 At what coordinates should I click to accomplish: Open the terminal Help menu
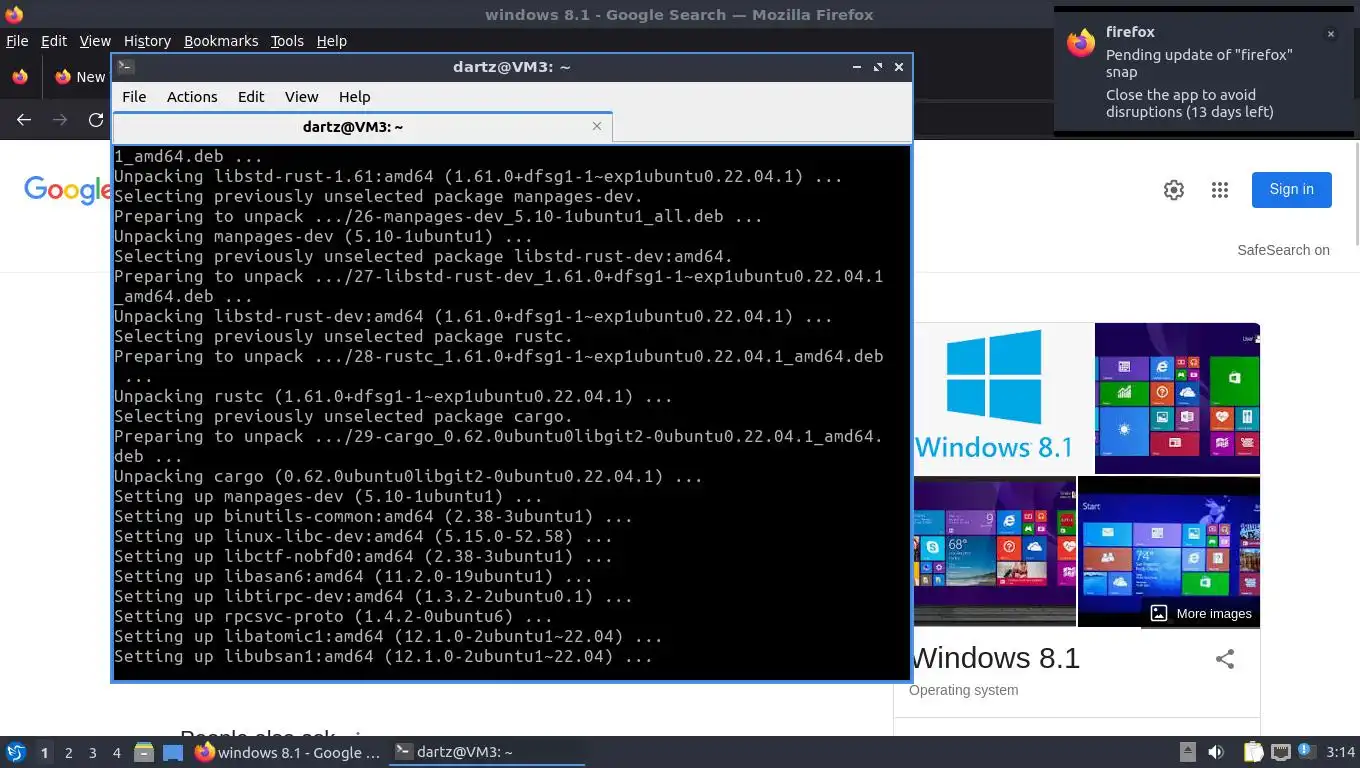(355, 97)
